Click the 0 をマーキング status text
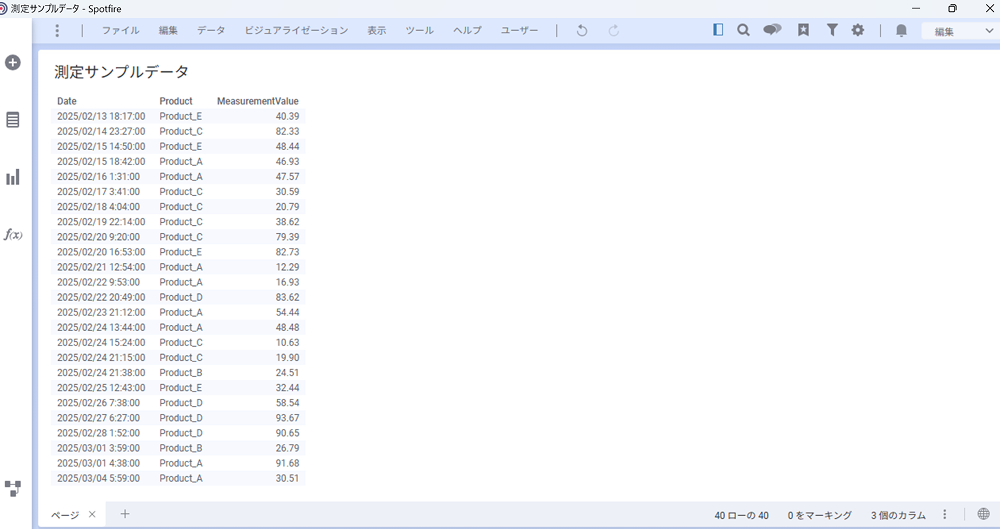This screenshot has height=529, width=1000. point(820,515)
